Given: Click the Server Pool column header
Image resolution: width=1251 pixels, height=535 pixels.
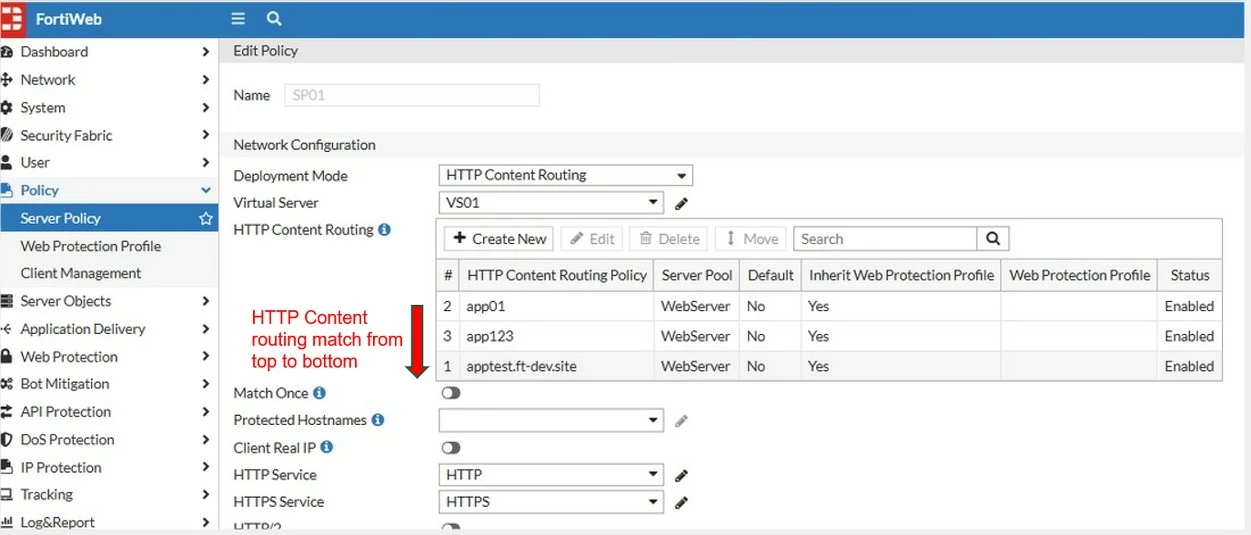Looking at the screenshot, I should click(697, 275).
